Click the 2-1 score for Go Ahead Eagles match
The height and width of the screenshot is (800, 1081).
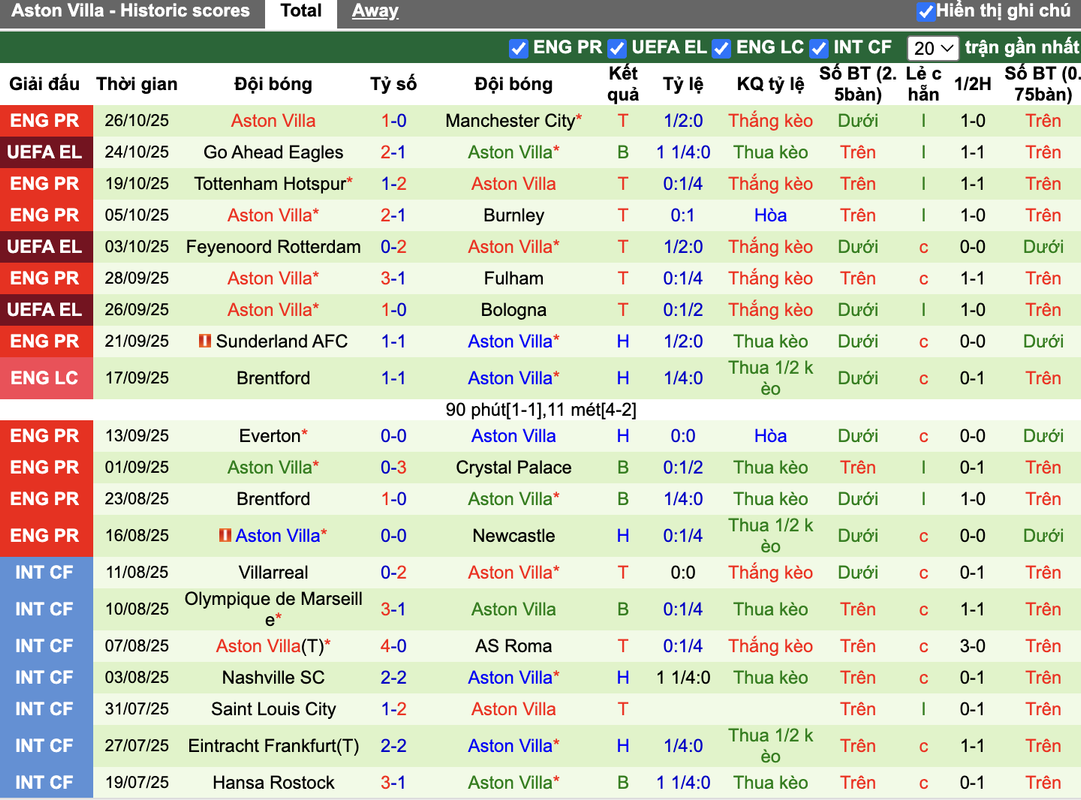(x=394, y=152)
